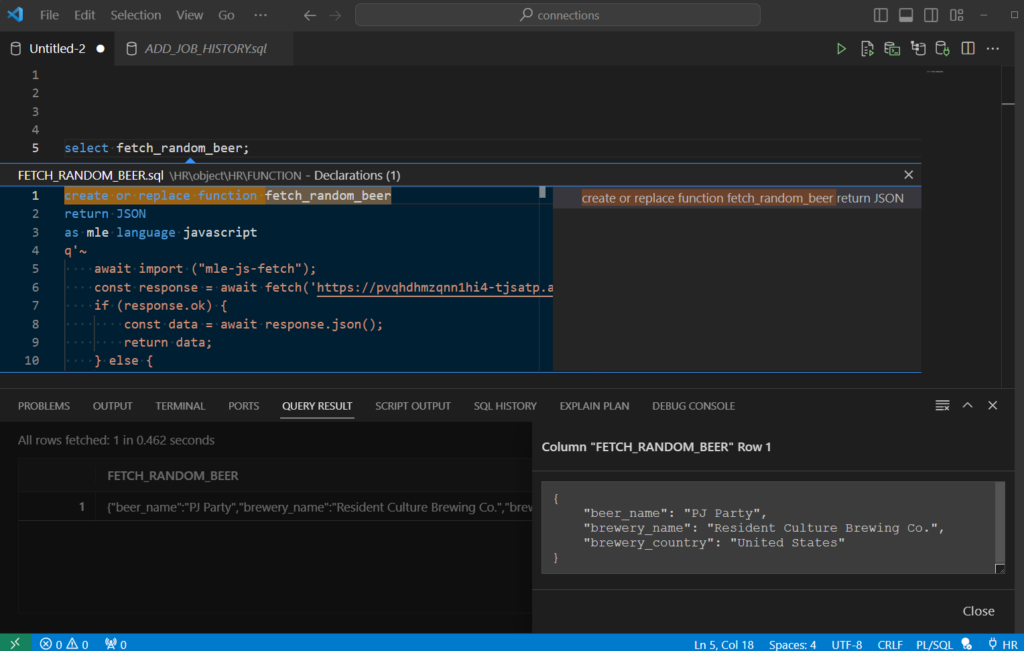The height and width of the screenshot is (651, 1024).
Task: Click the Explain Plan tree database icon
Action: click(x=917, y=48)
